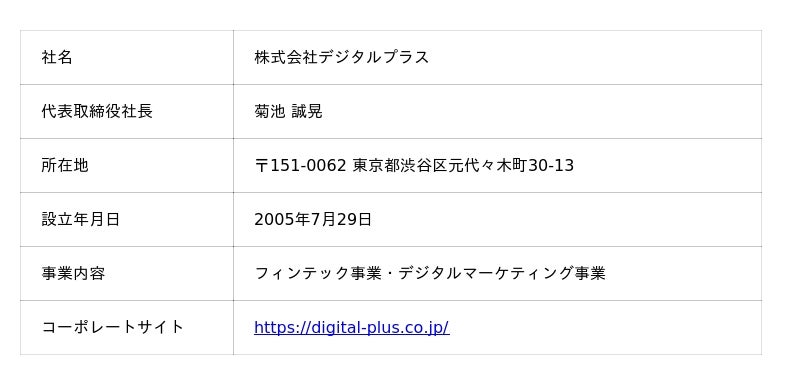Select the company name 株式会社デジタルプラス

[341, 57]
